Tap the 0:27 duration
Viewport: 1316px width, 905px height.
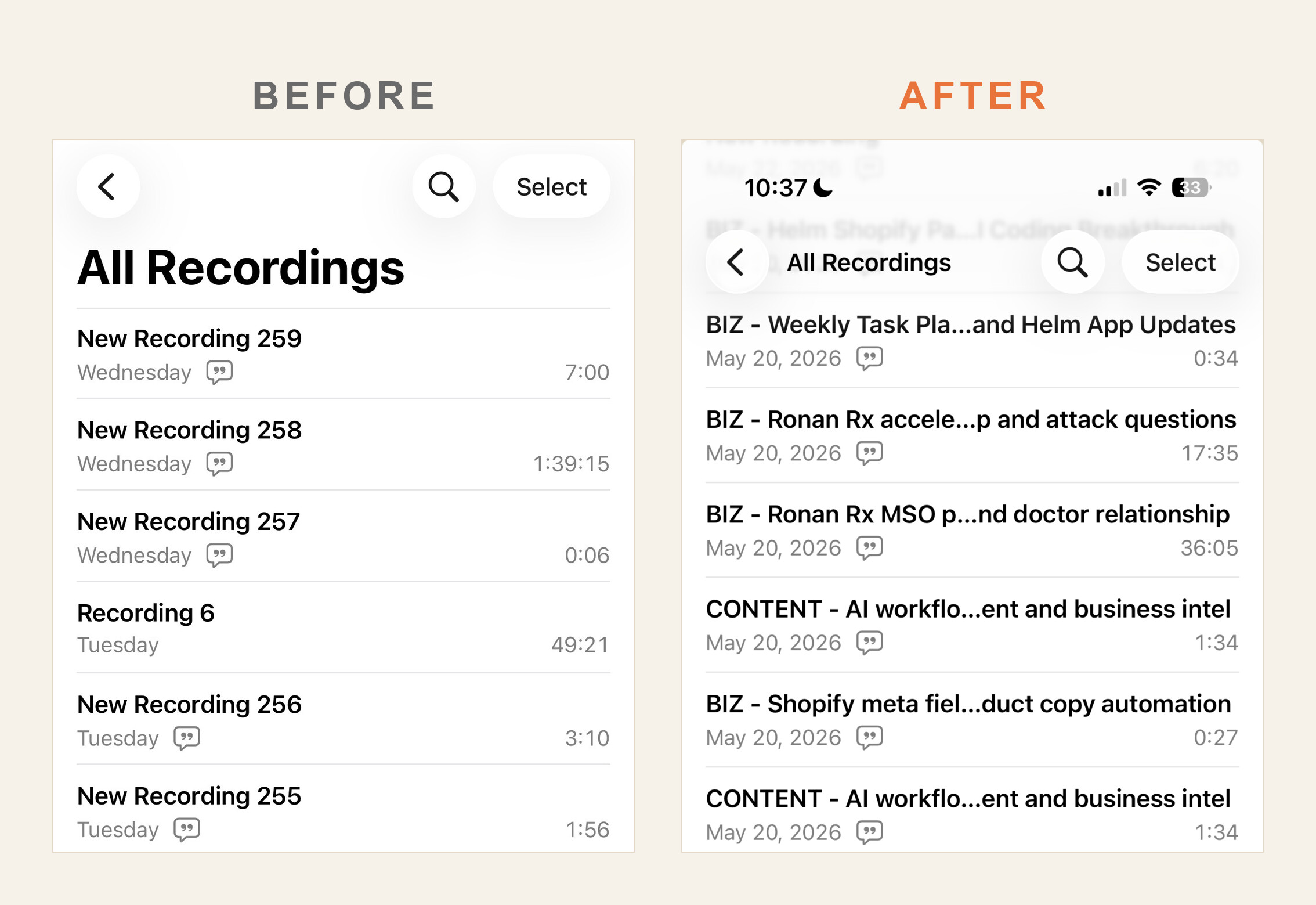[x=1216, y=738]
